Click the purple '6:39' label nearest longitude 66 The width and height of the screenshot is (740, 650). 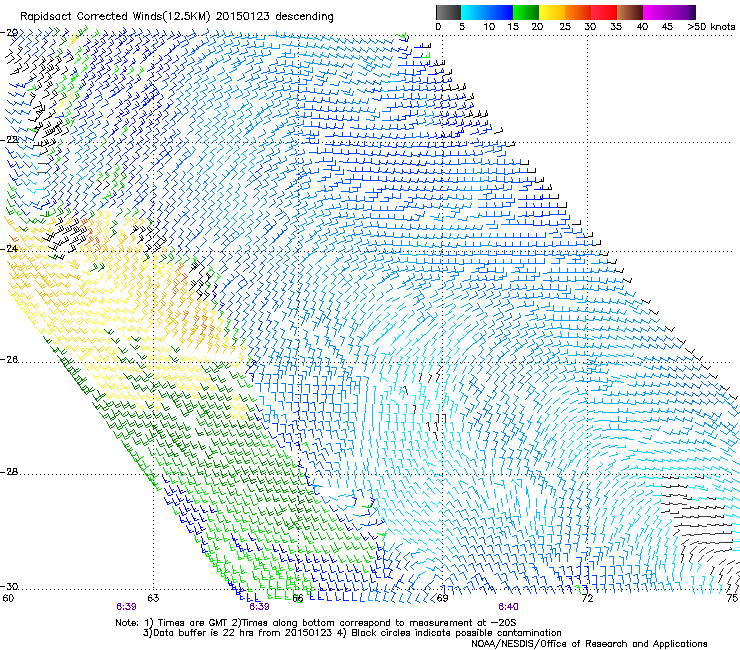point(260,607)
